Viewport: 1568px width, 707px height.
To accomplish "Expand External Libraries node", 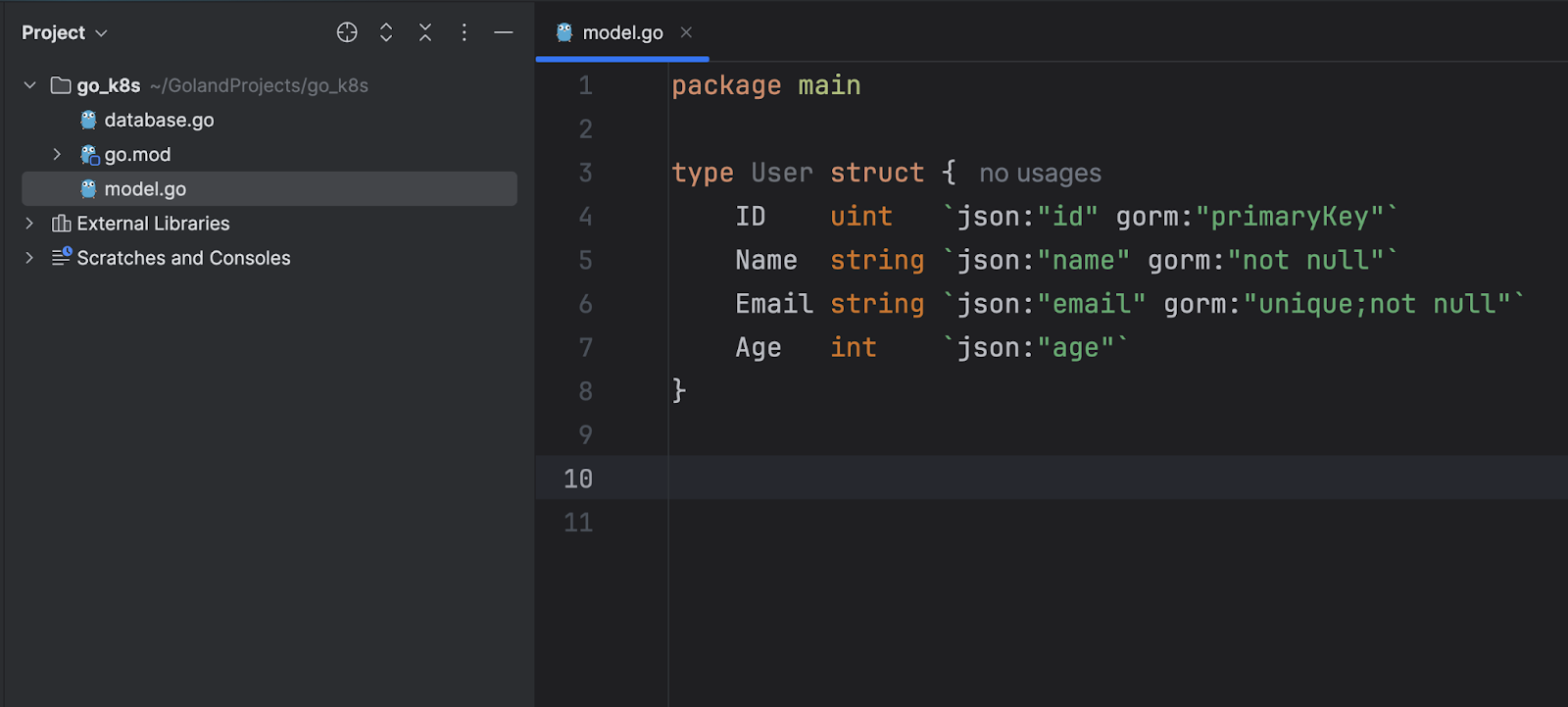I will [29, 224].
